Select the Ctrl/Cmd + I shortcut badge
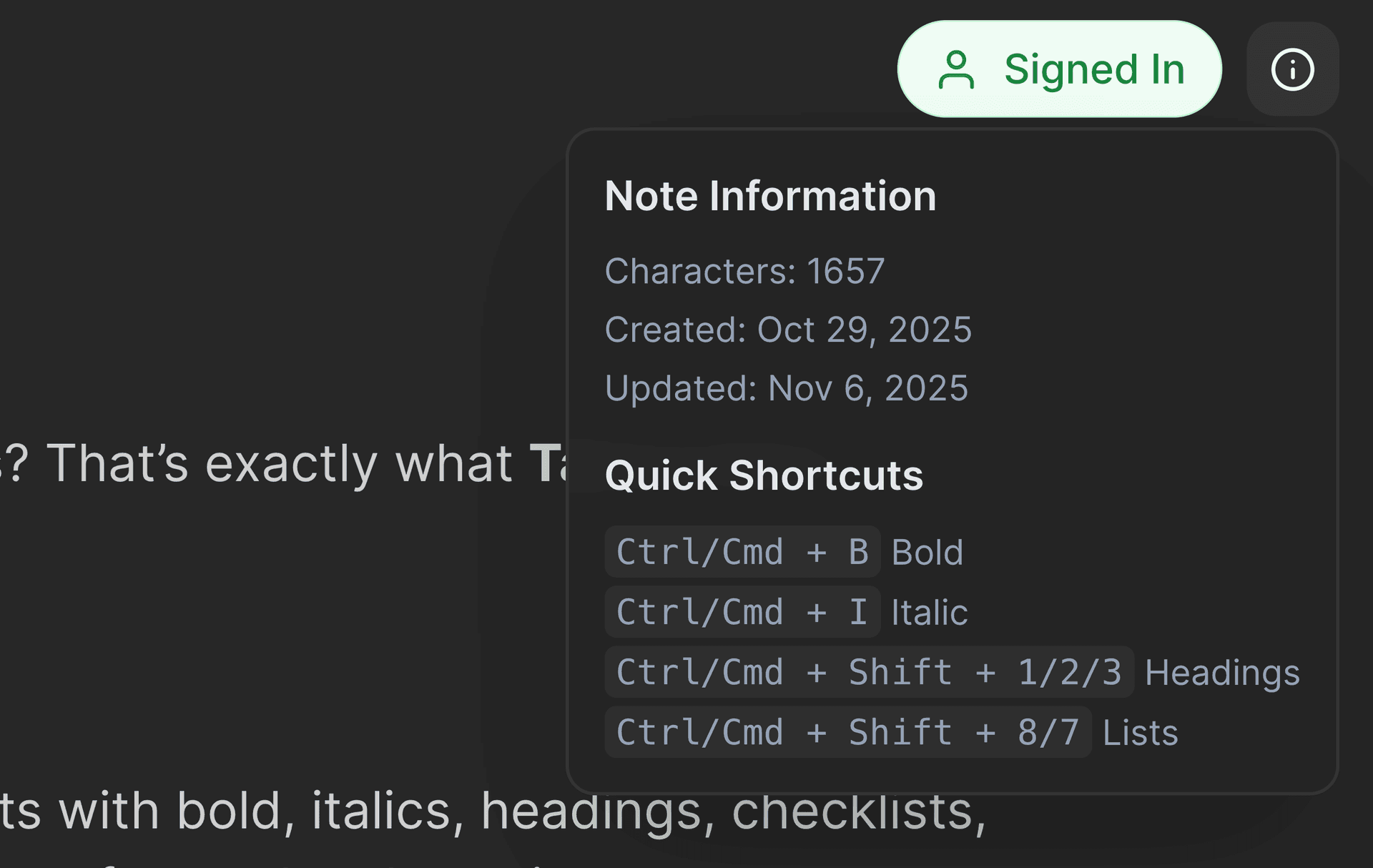 point(742,611)
